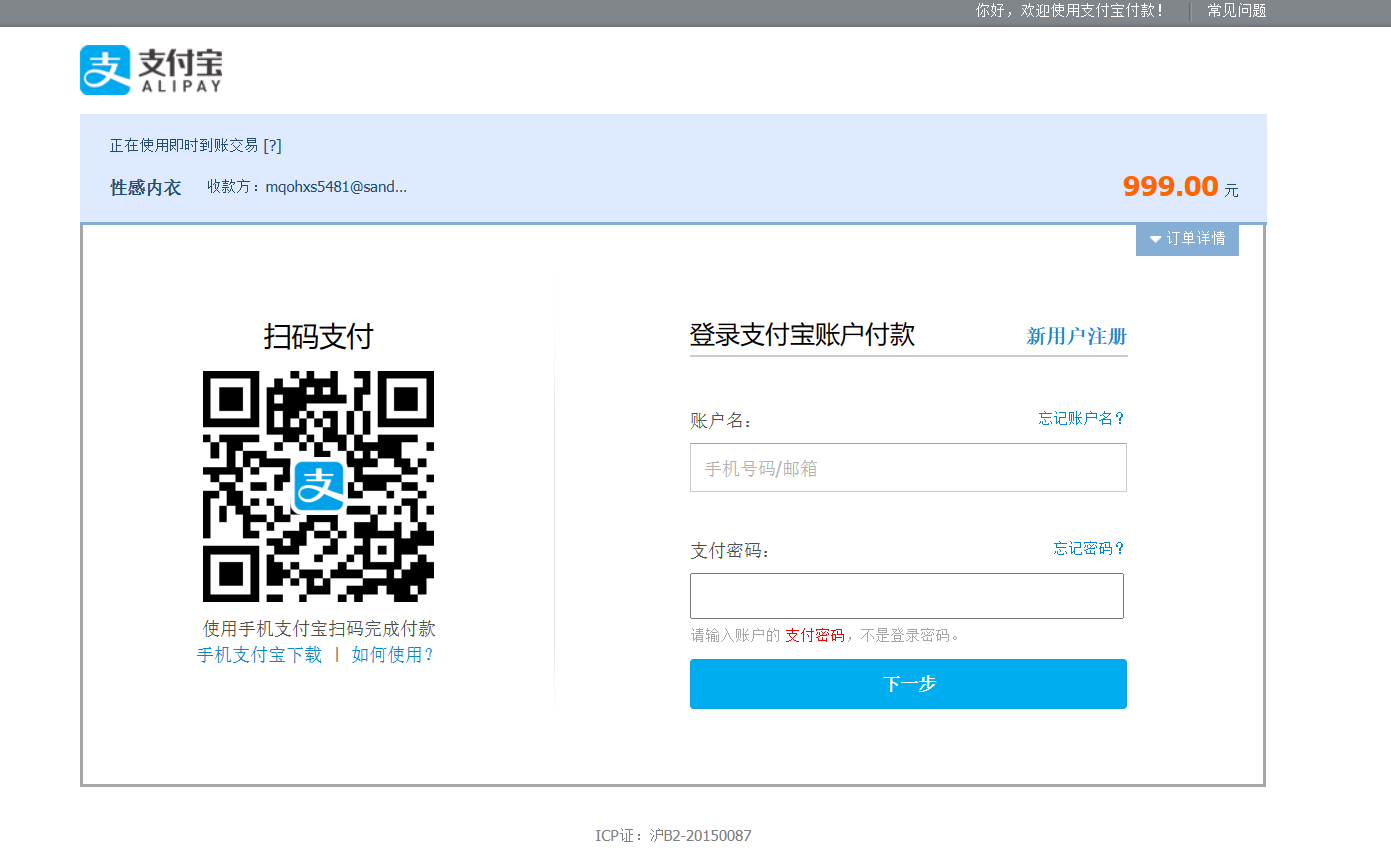Screen dimensions: 1391x868
Task: Open the 常见问题 FAQ link
Action: click(x=1236, y=11)
